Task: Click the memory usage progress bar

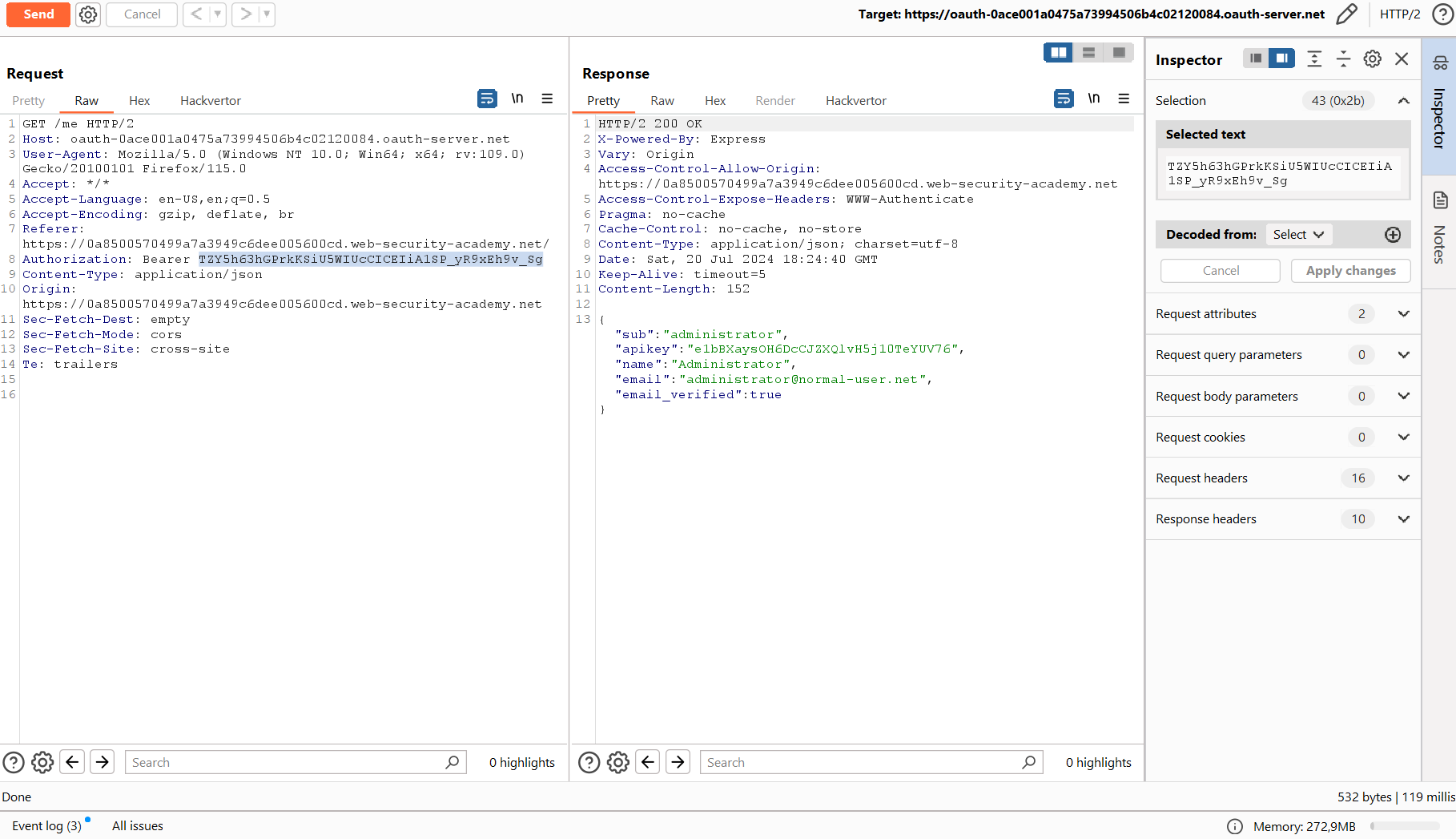Action: (1405, 826)
